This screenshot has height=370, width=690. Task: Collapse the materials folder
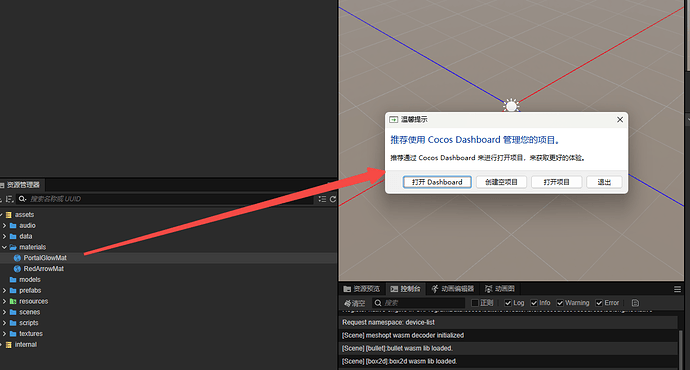click(4, 247)
